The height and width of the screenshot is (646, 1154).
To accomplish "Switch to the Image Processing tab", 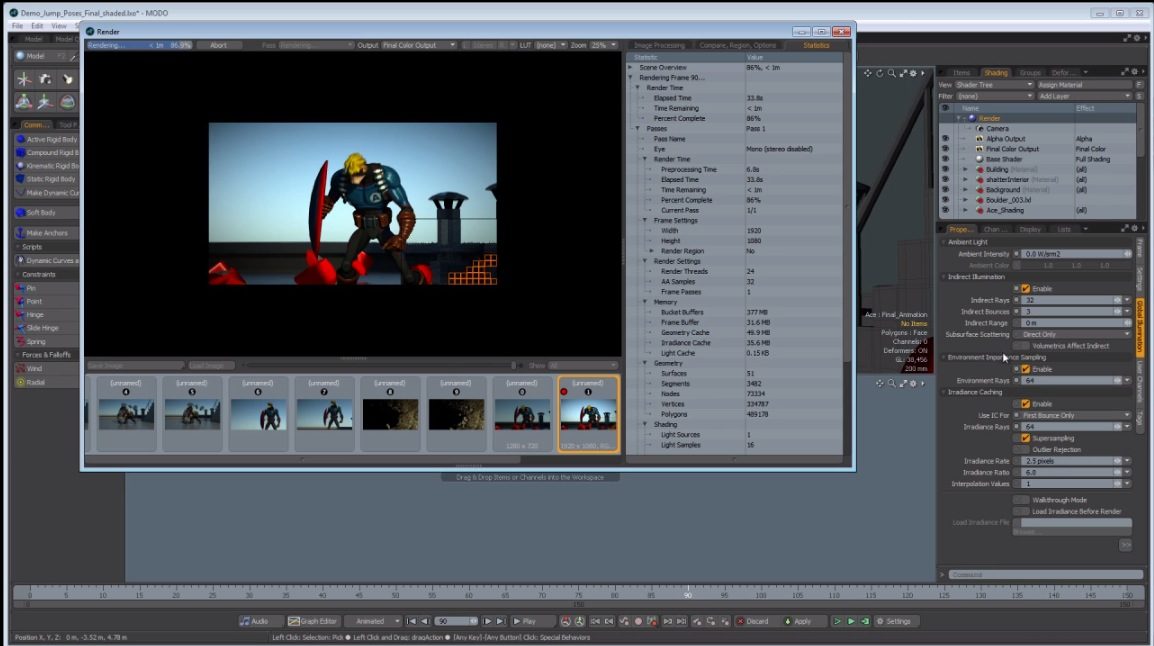I will [659, 46].
